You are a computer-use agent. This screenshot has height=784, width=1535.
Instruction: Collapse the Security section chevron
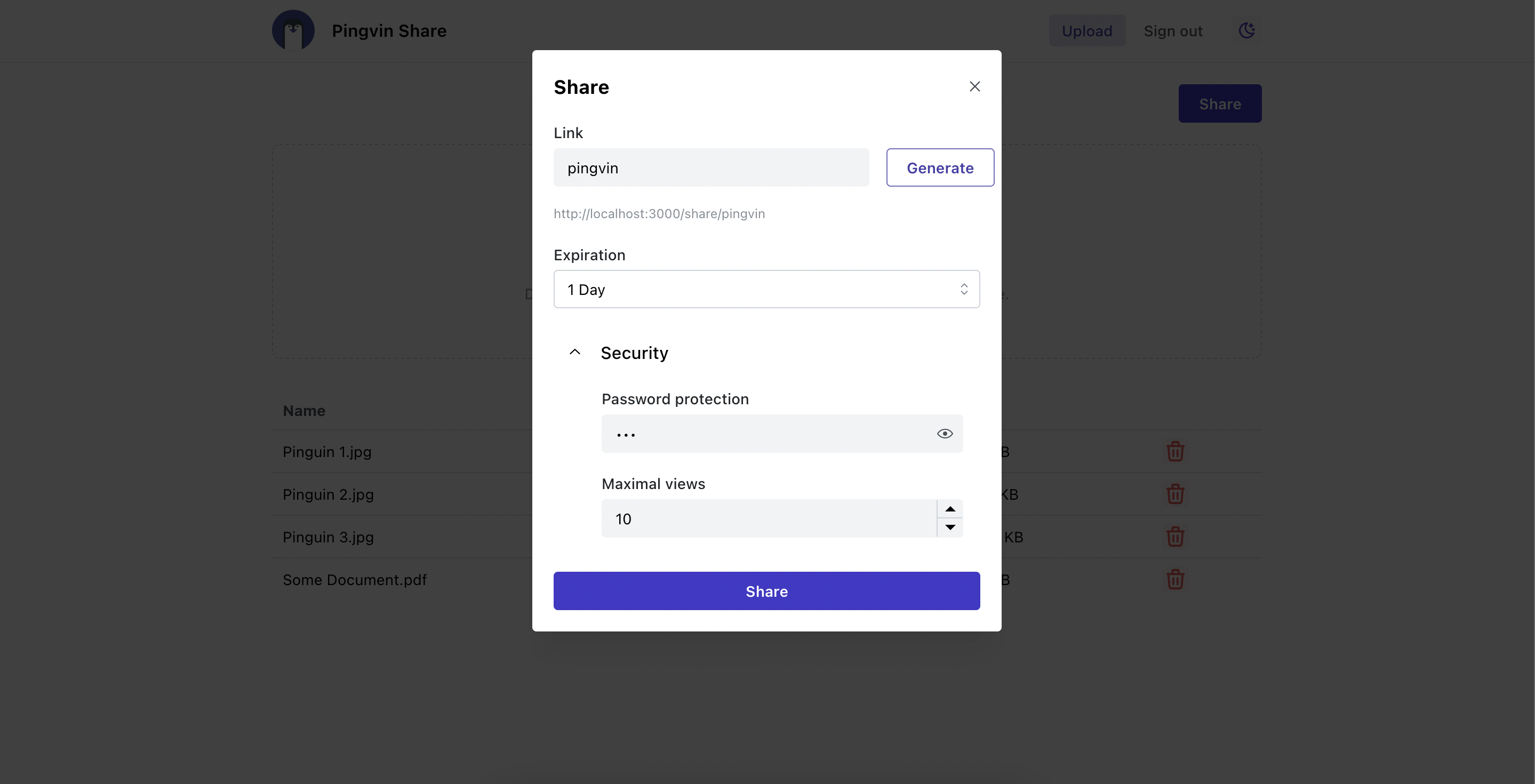click(574, 353)
